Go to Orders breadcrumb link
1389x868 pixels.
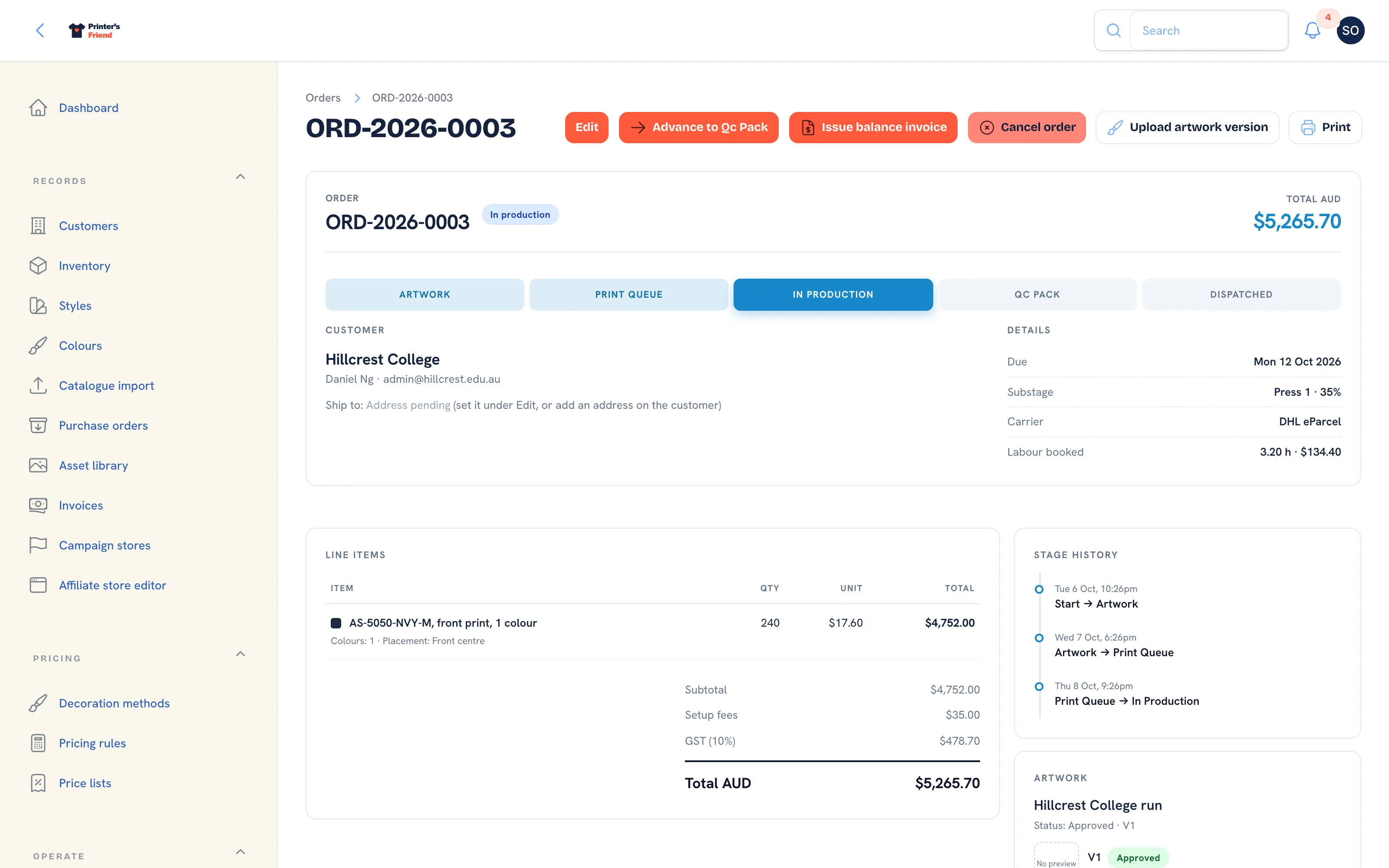pyautogui.click(x=323, y=98)
